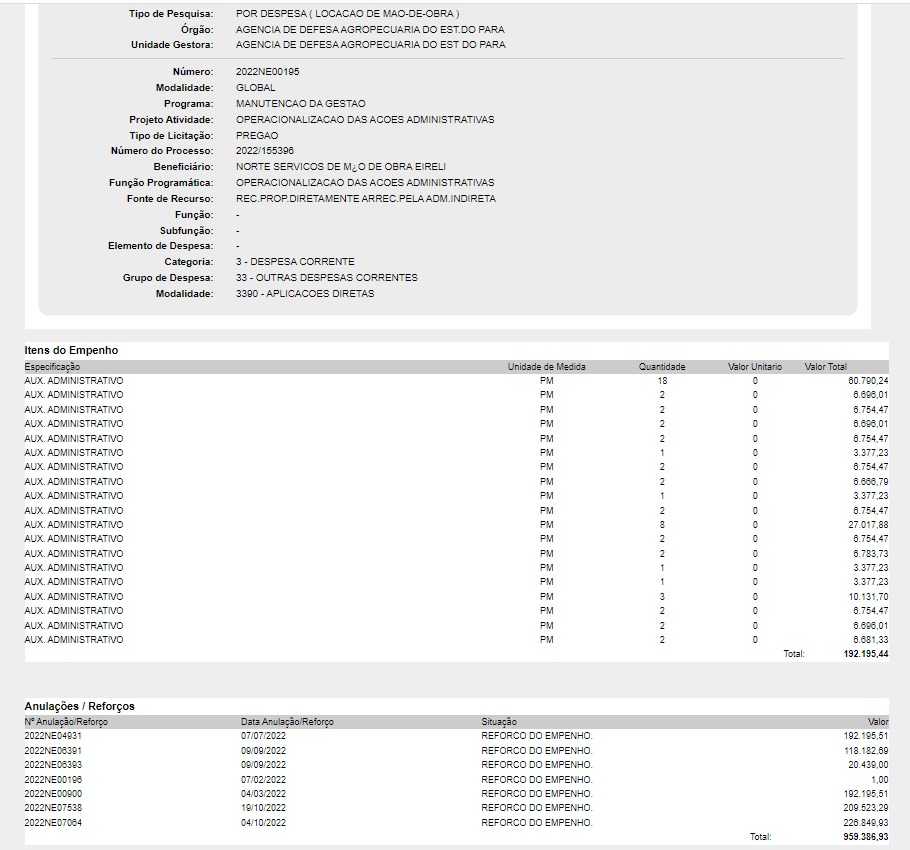Viewport: 910px width, 850px height.
Task: Click the Valor Total column header
Action: (825, 367)
